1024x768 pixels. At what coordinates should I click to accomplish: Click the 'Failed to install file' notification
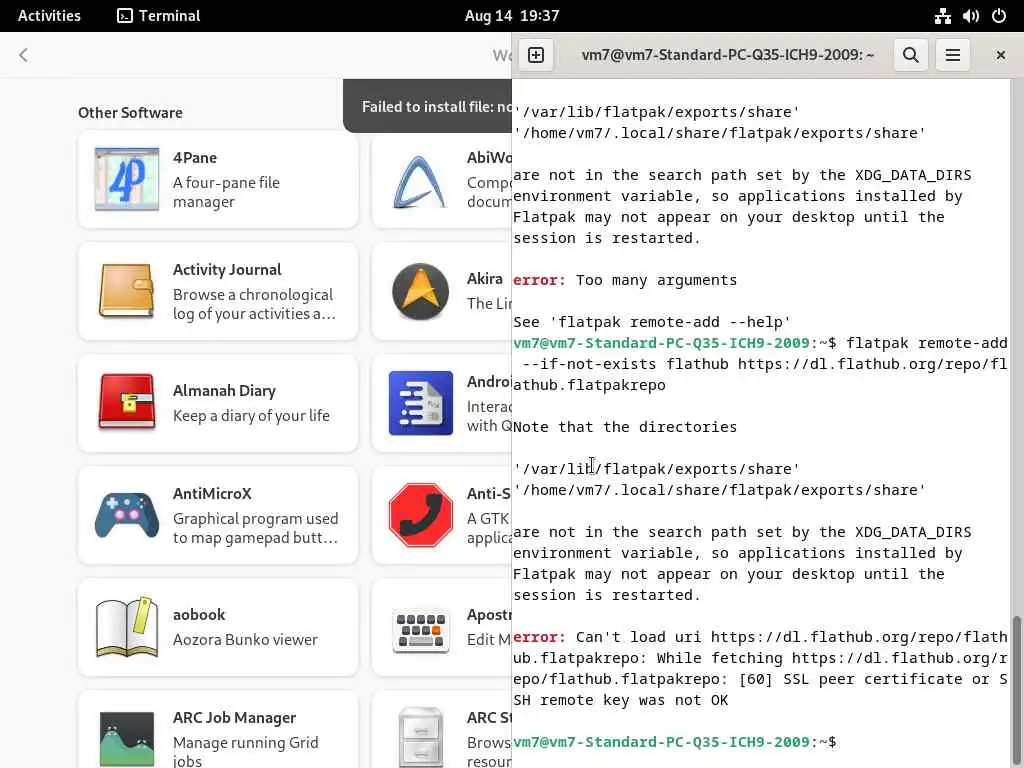pyautogui.click(x=428, y=106)
